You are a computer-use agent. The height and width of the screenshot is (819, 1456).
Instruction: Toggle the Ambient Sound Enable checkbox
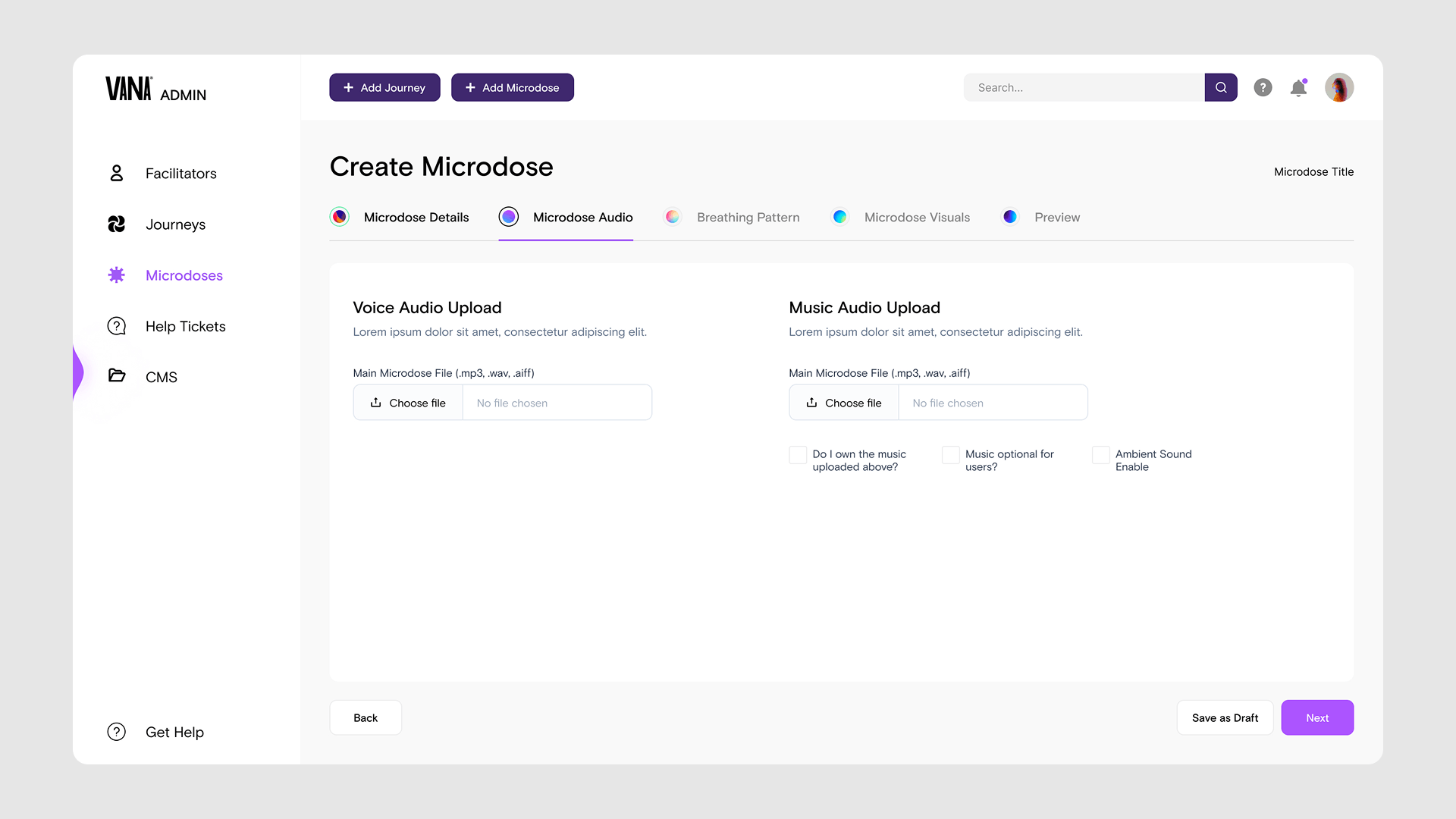[x=1100, y=455]
